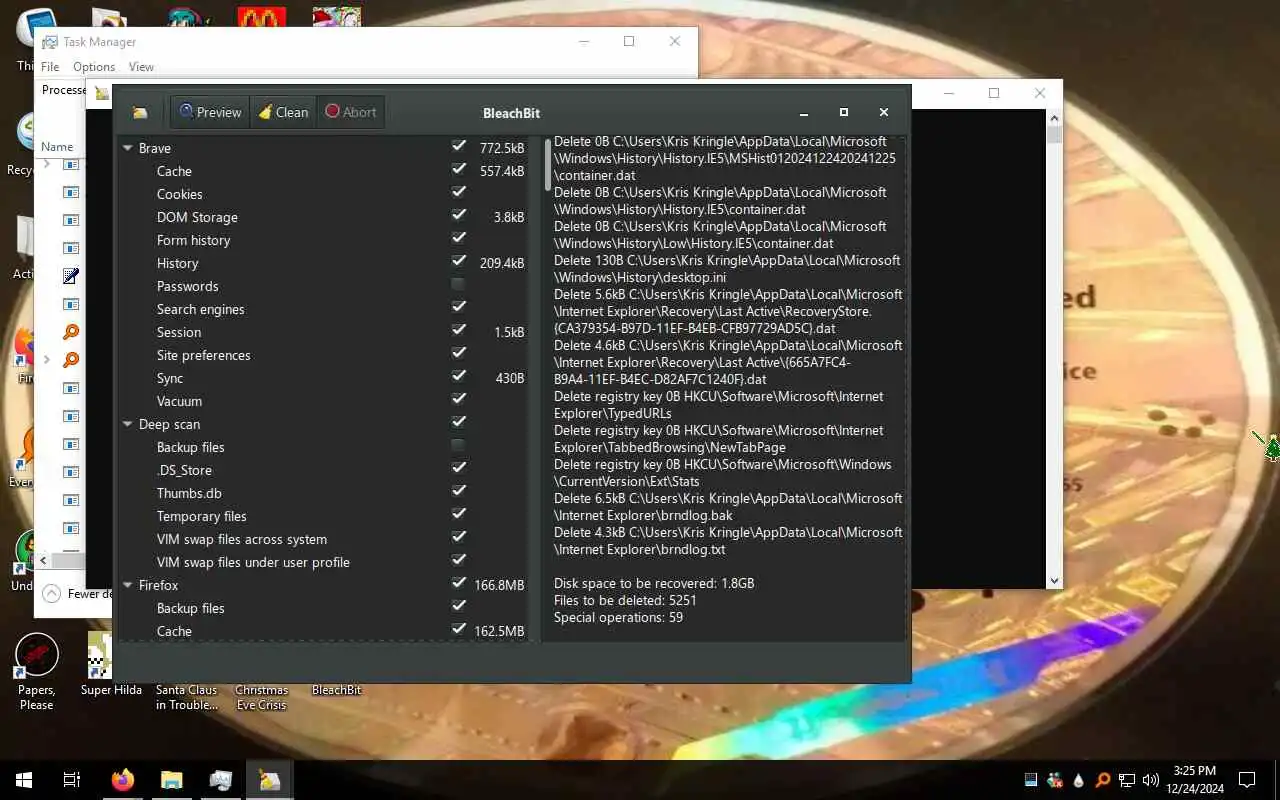Click the Disk space to be recovered line
Image resolution: width=1280 pixels, height=800 pixels.
point(654,583)
